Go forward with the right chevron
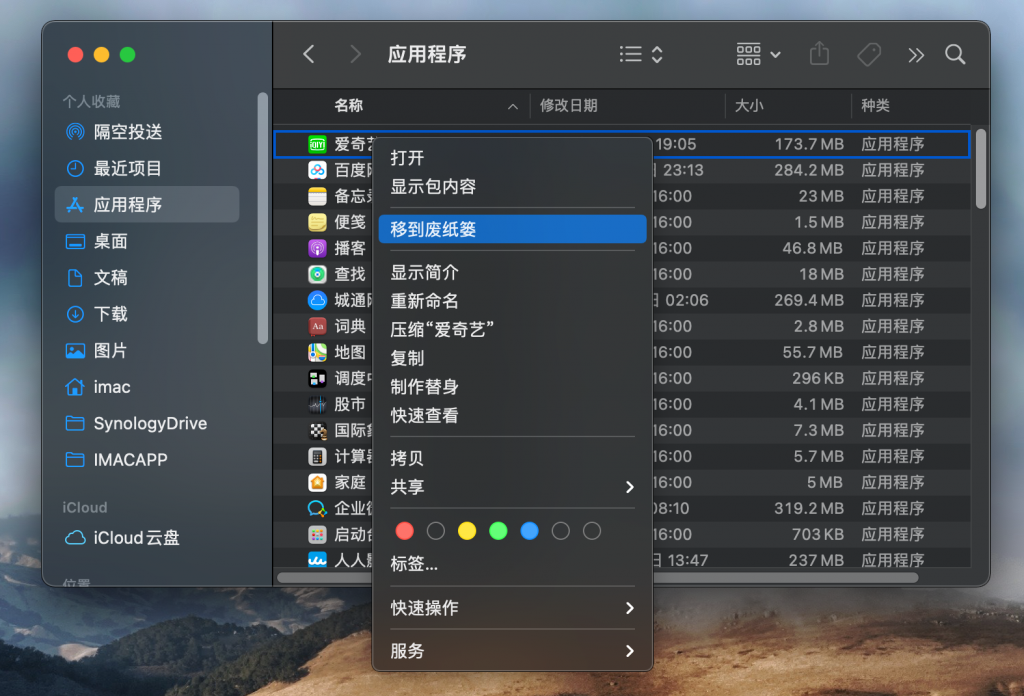Image resolution: width=1024 pixels, height=696 pixels. pyautogui.click(x=355, y=54)
